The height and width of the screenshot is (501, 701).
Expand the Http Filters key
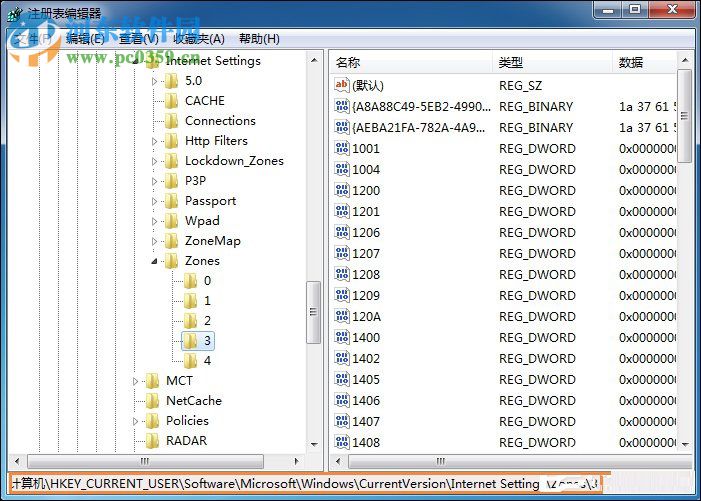pos(154,141)
